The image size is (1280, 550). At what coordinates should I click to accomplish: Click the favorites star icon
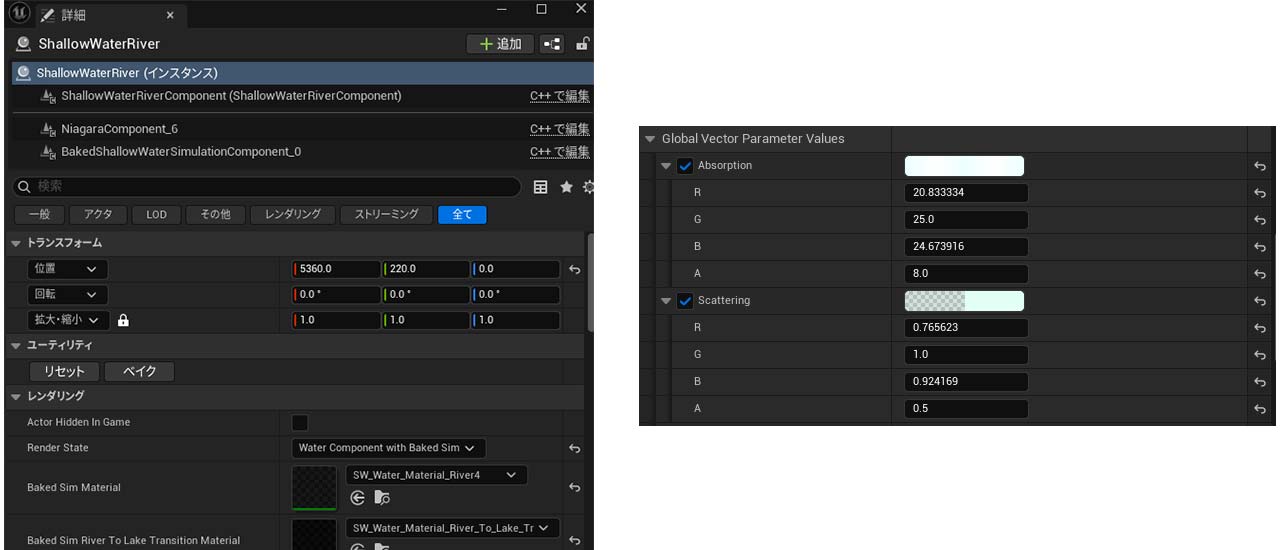[x=566, y=187]
